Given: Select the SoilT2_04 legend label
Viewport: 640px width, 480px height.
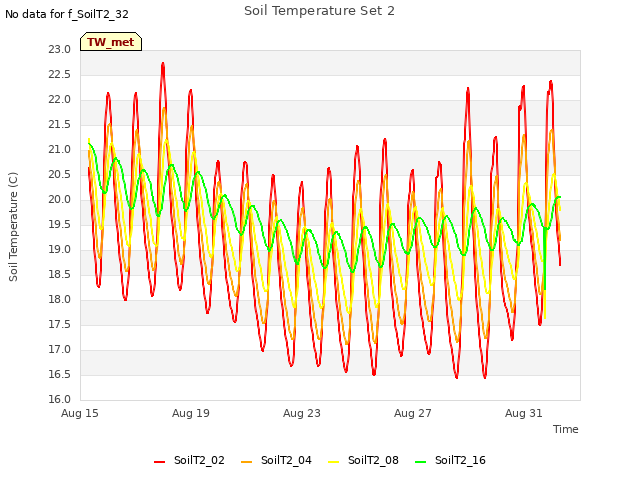Looking at the screenshot, I should (x=286, y=460).
